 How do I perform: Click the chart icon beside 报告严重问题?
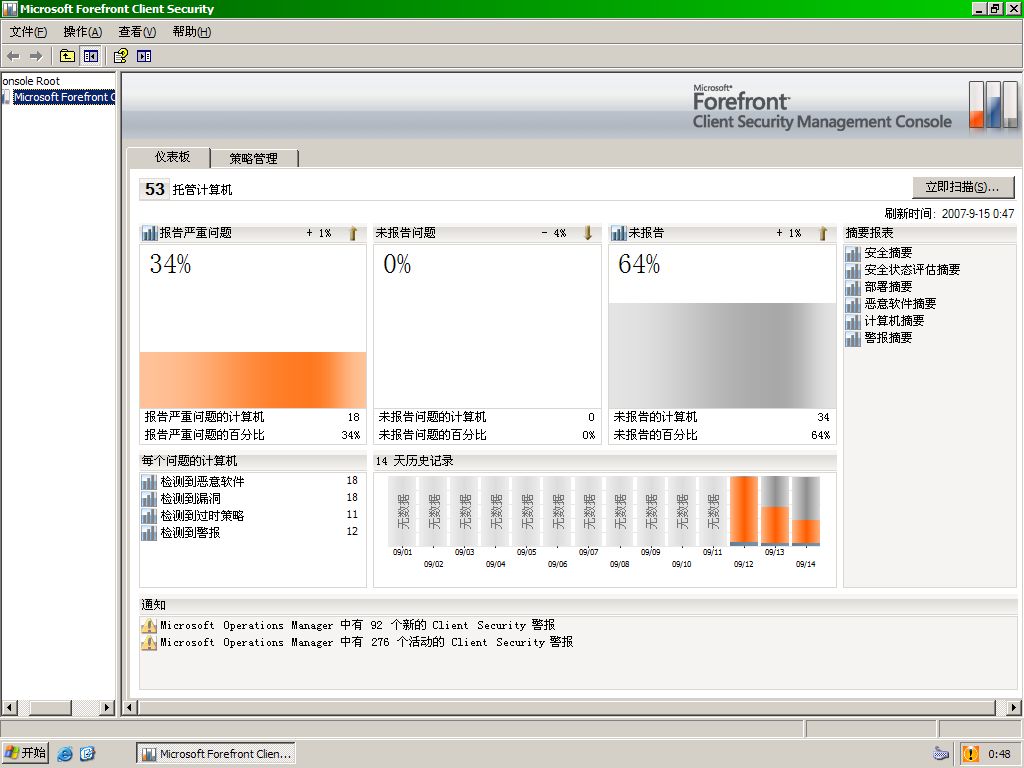coord(150,232)
